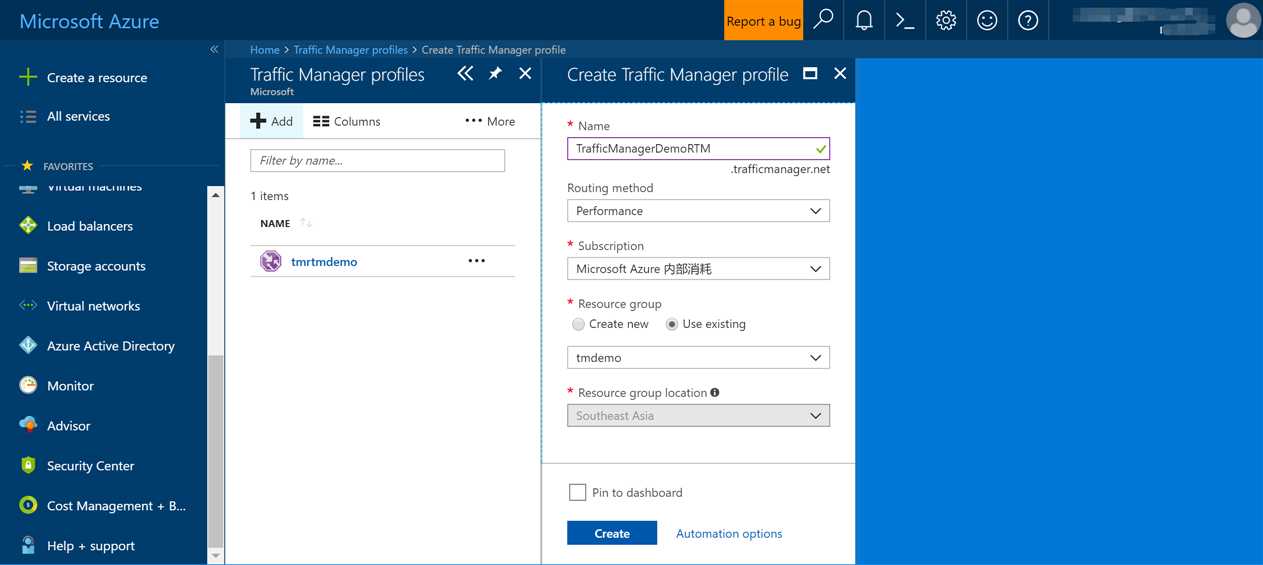
Task: Select the Create new radio button
Action: click(578, 324)
